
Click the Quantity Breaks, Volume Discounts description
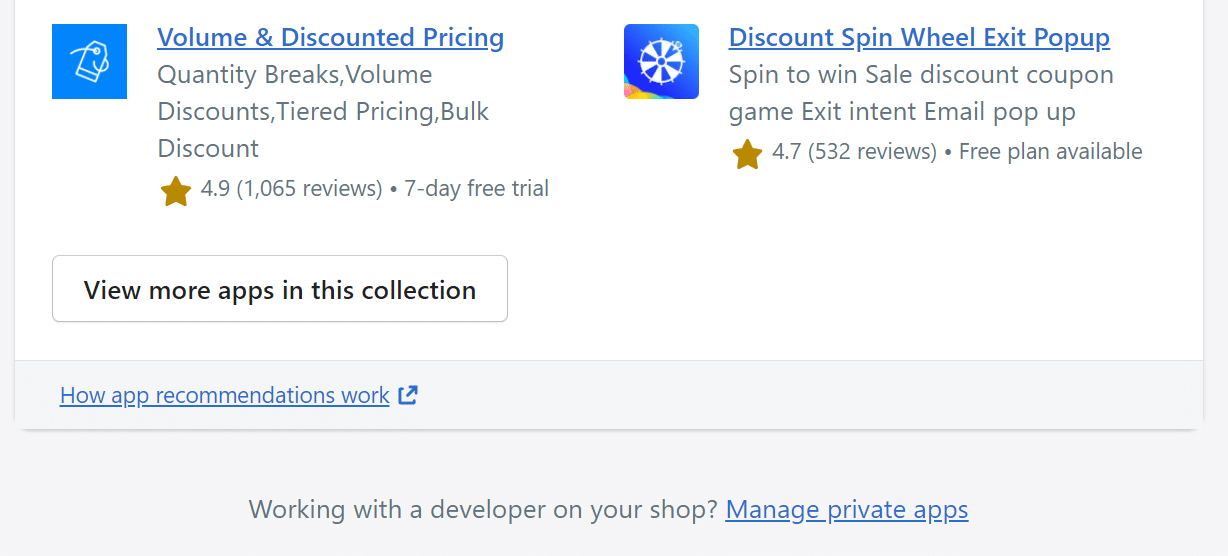pos(295,75)
